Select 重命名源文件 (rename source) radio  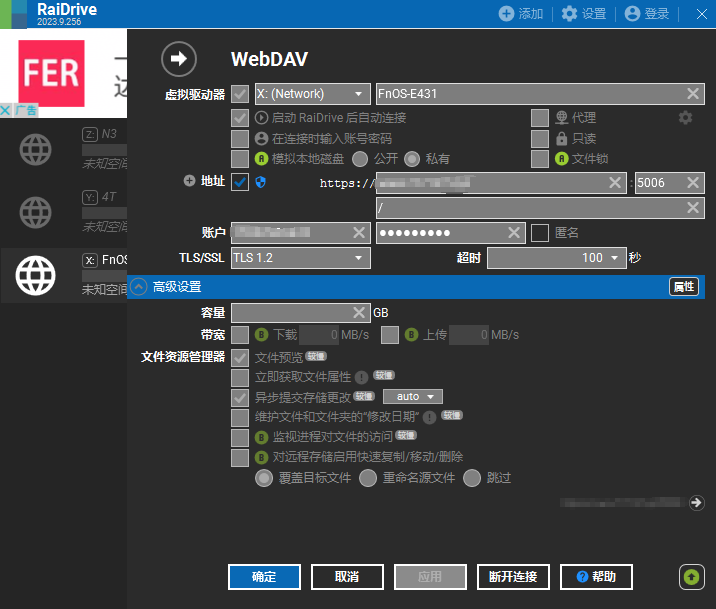pyautogui.click(x=368, y=478)
